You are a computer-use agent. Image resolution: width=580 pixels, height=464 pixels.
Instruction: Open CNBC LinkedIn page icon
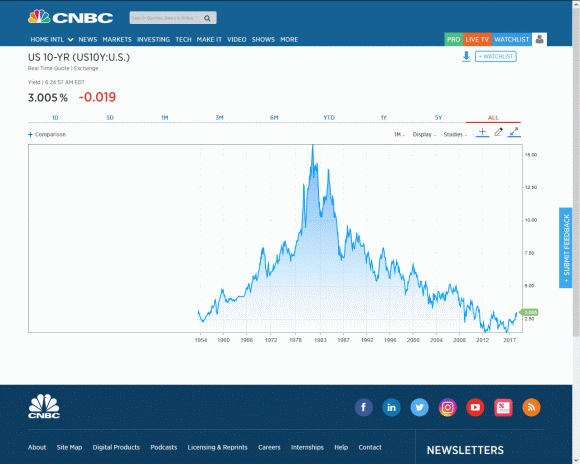pos(391,407)
